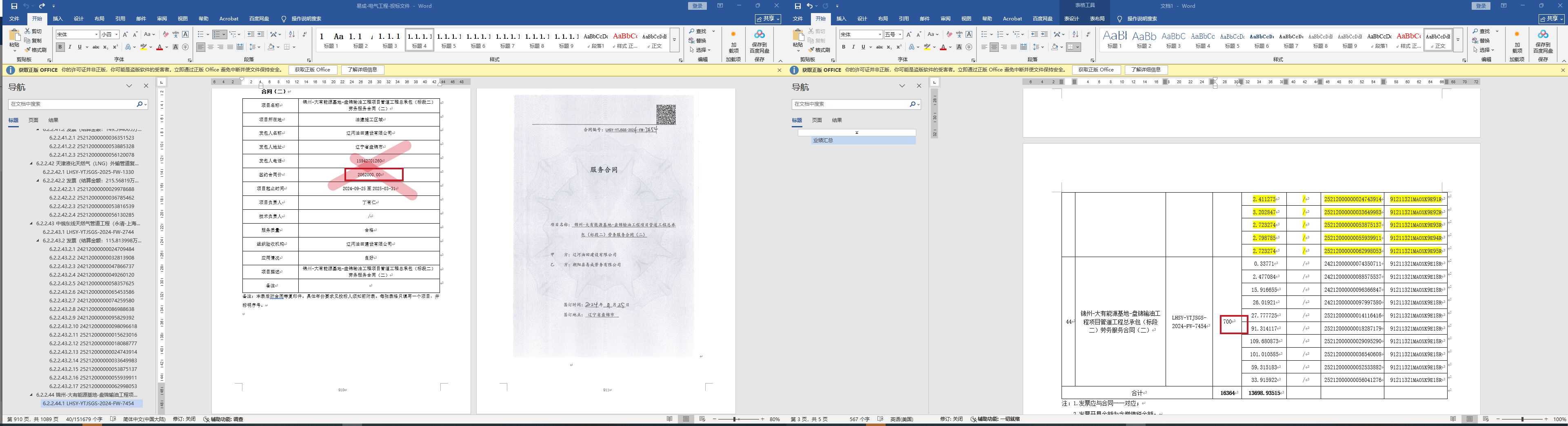Open 文件 menu in left Word window
The height and width of the screenshot is (426, 1568).
pyautogui.click(x=14, y=19)
